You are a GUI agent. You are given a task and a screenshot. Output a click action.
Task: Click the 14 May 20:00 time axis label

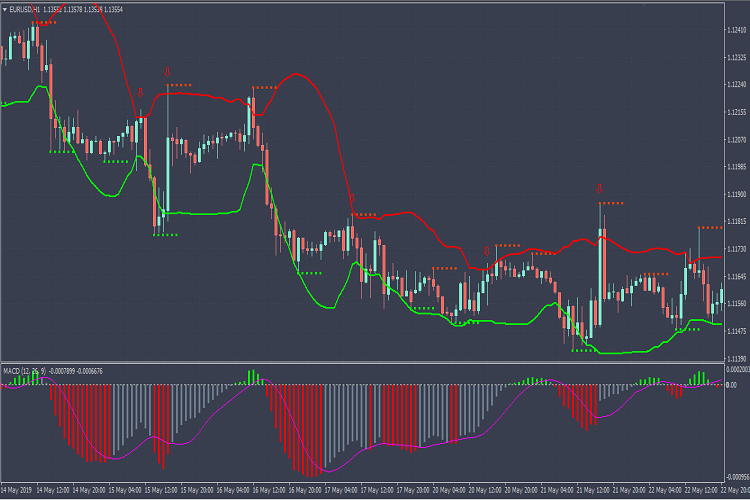[x=89, y=490]
